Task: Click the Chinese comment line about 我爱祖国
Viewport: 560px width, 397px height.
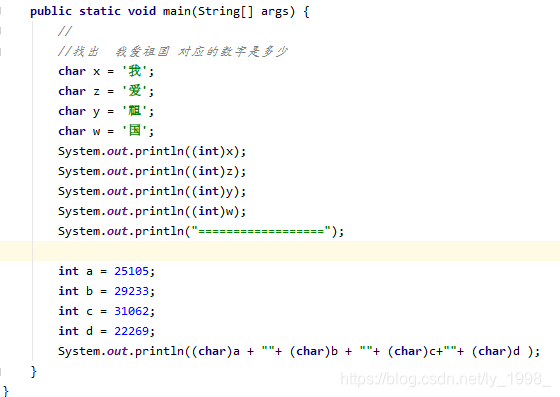Action: point(173,51)
